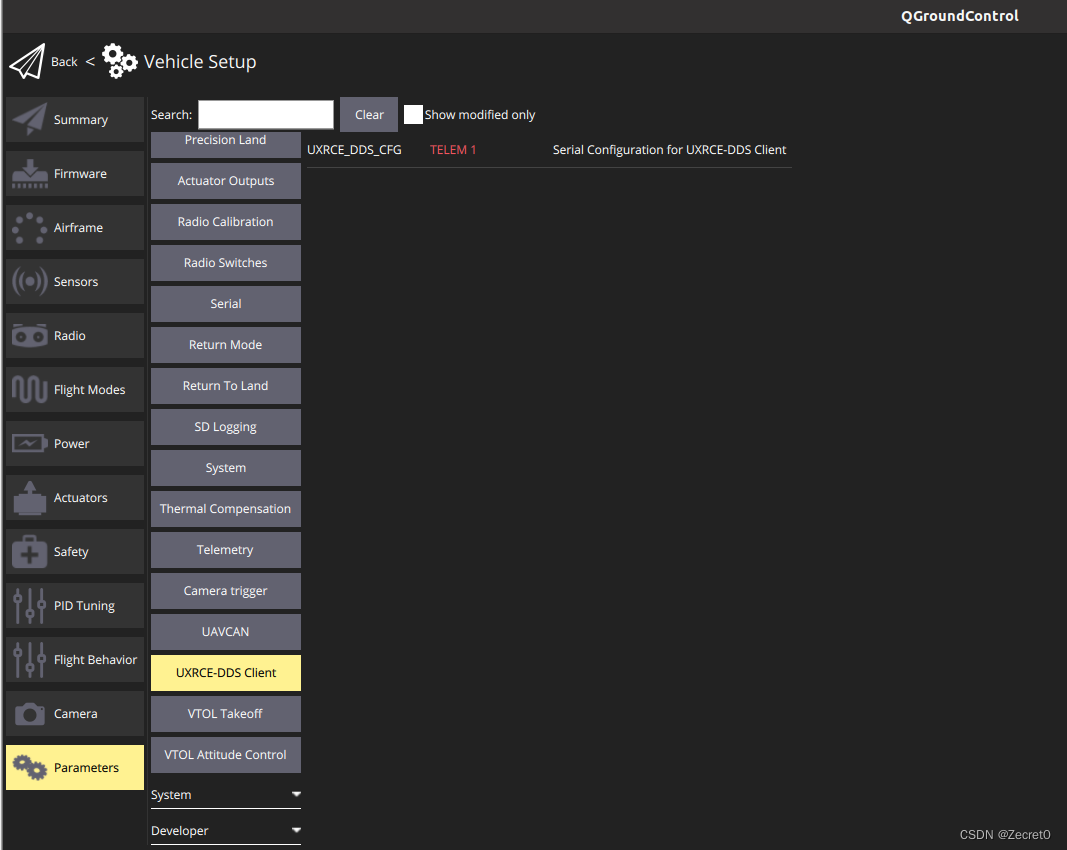Select the Power battery icon
Screen dimensions: 1067x850
[29, 444]
